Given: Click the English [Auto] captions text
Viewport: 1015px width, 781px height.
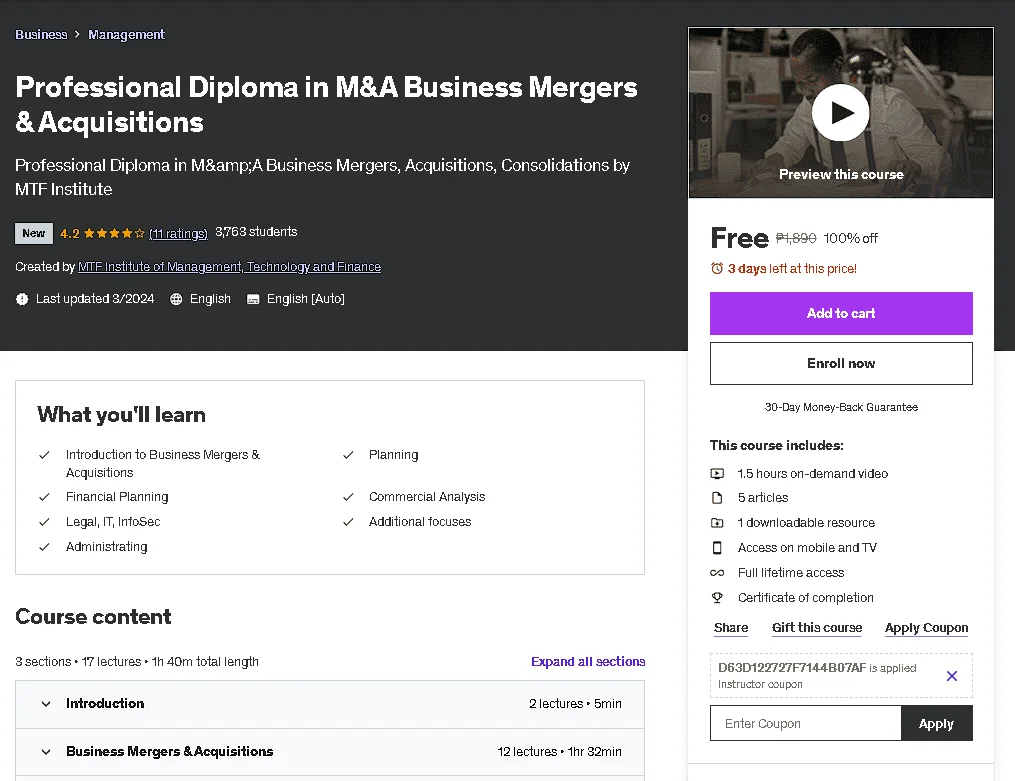Looking at the screenshot, I should 306,299.
